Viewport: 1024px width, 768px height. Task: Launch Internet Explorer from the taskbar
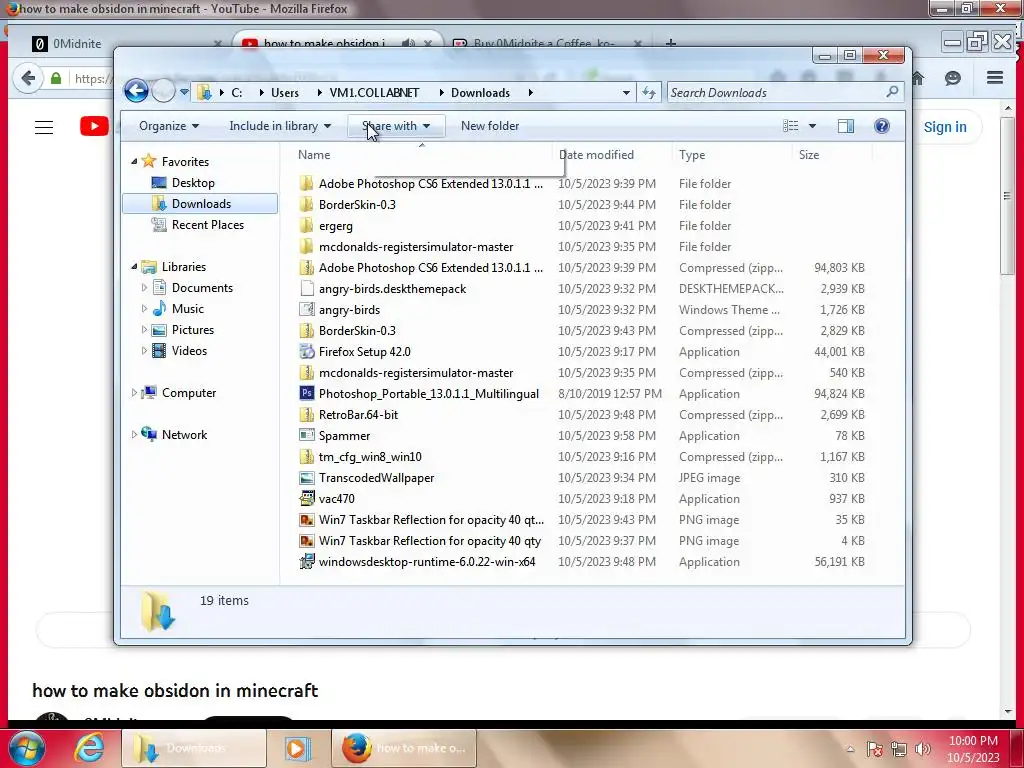(x=89, y=748)
